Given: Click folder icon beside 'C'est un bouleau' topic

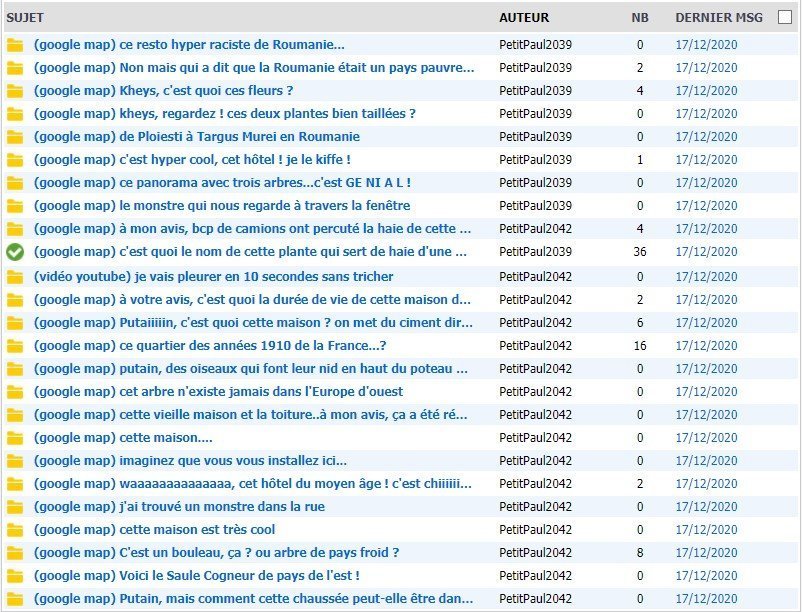Looking at the screenshot, I should point(15,553).
